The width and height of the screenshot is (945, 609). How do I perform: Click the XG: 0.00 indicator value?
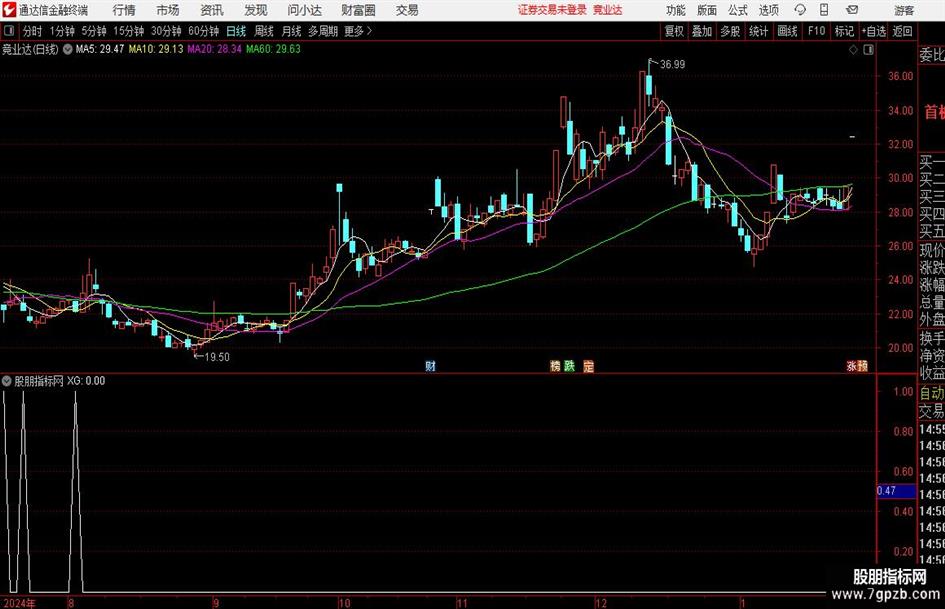click(86, 381)
